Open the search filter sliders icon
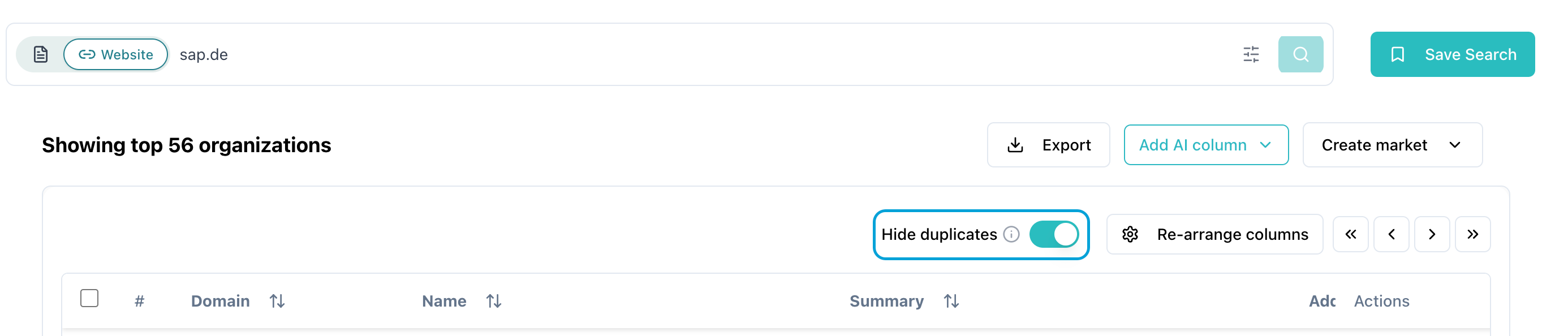Image resolution: width=1568 pixels, height=336 pixels. point(1251,55)
